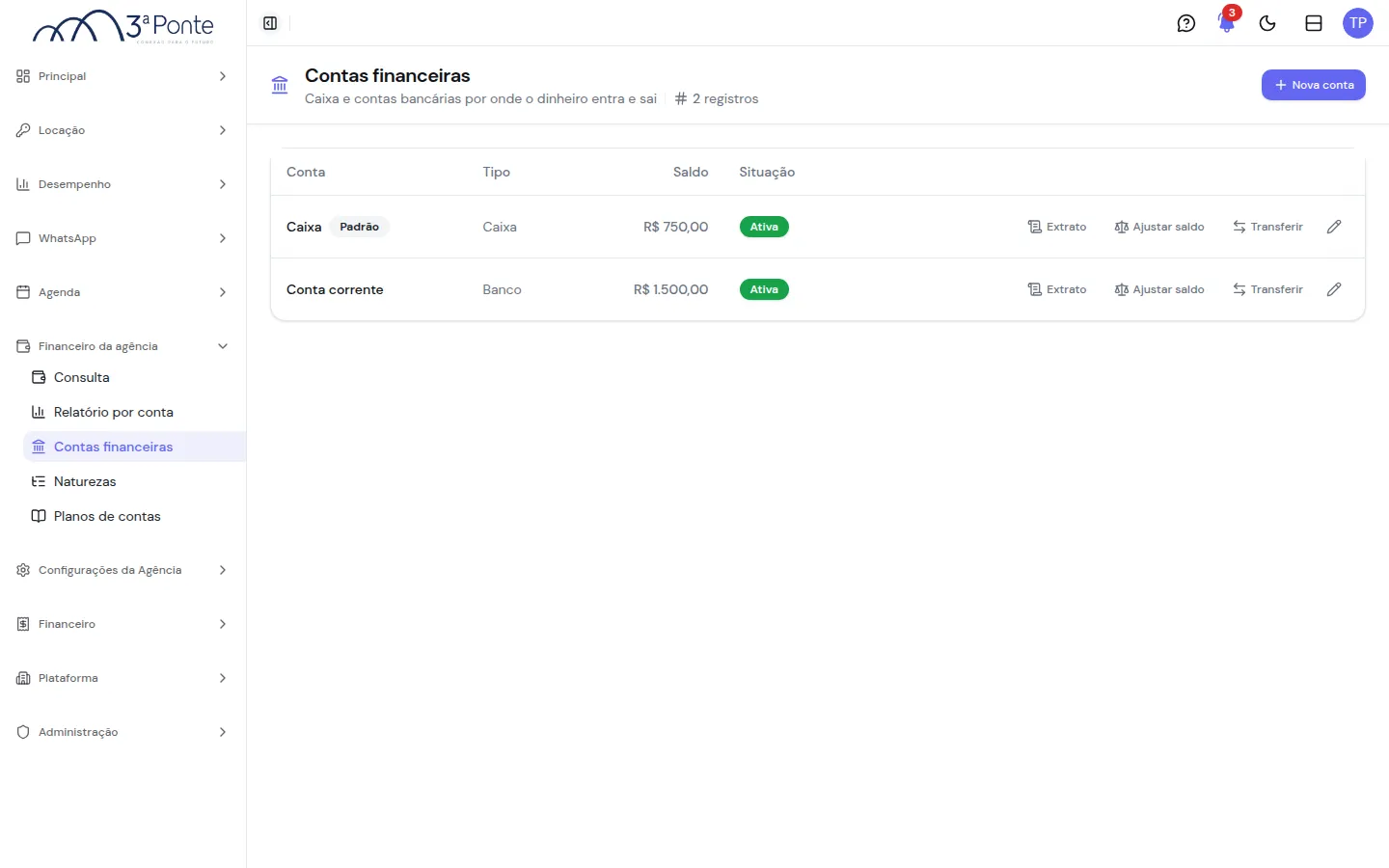Collapse sidebar with the panel toggle icon
1389x868 pixels.
(x=270, y=23)
